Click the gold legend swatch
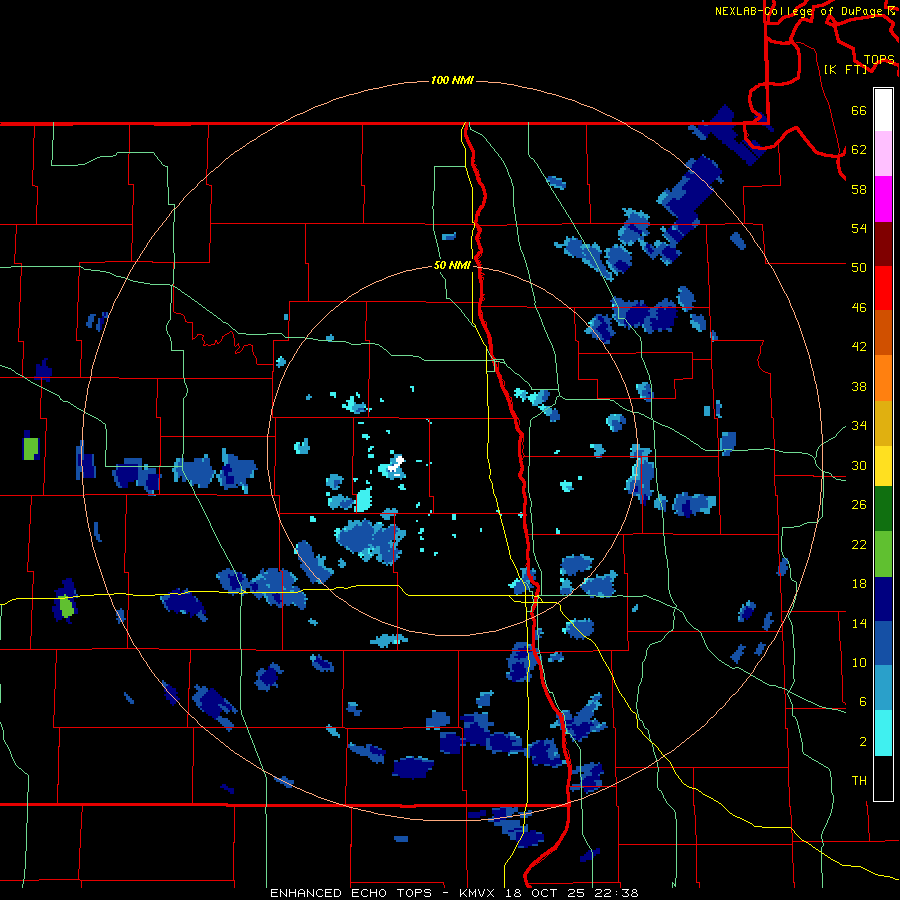Viewport: 900px width, 900px height. 883,422
